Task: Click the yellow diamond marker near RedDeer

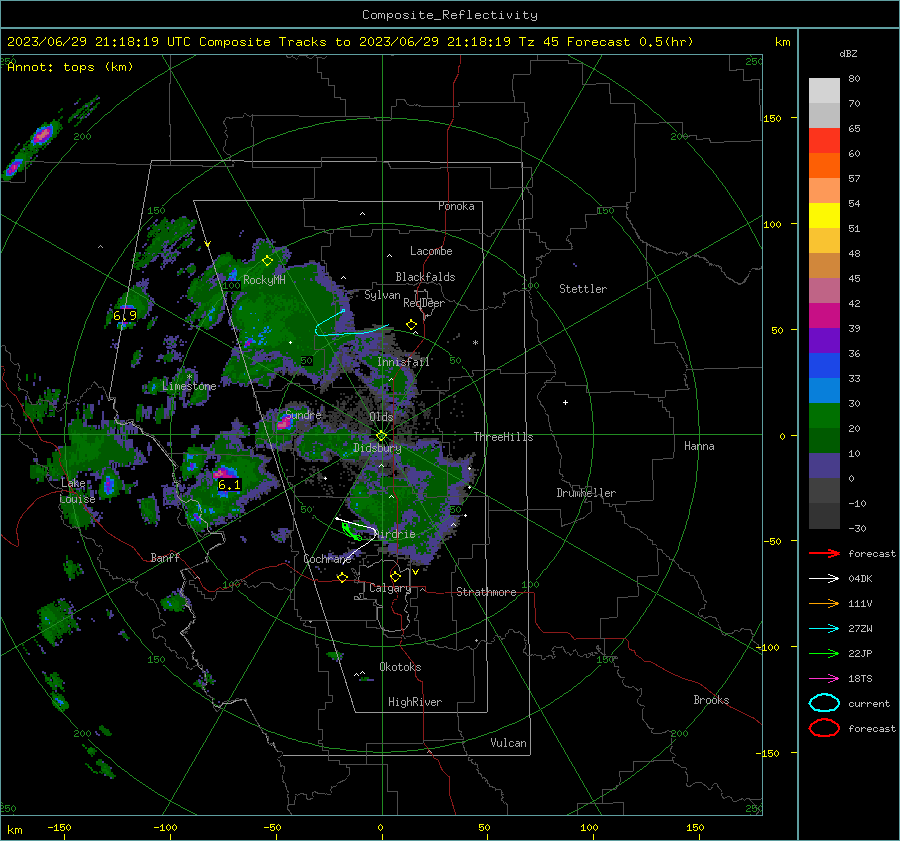Action: pyautogui.click(x=411, y=325)
